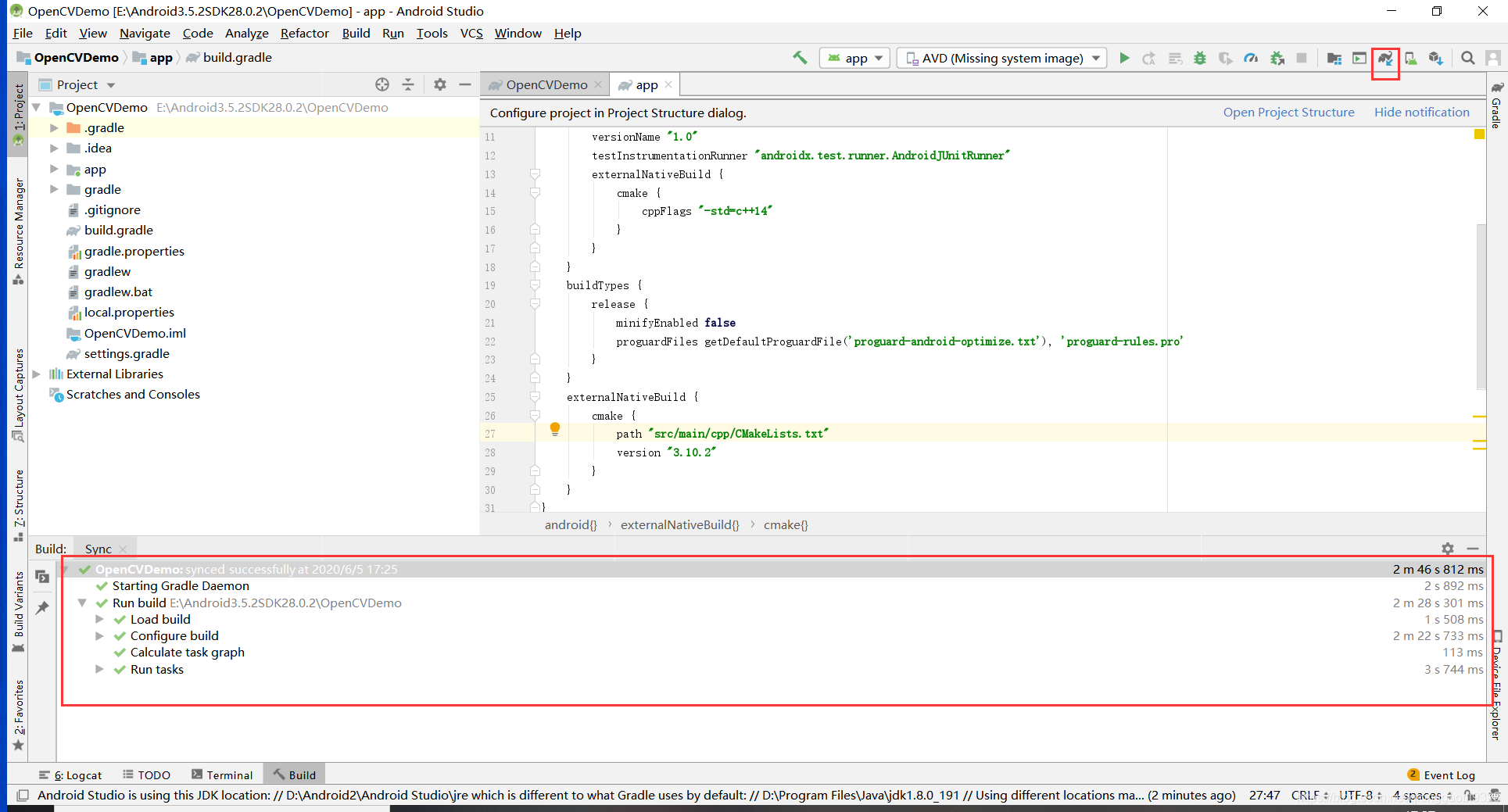Switch to the OpenCVDemo editor tab
Screen dimensions: 1508x812
pos(546,84)
